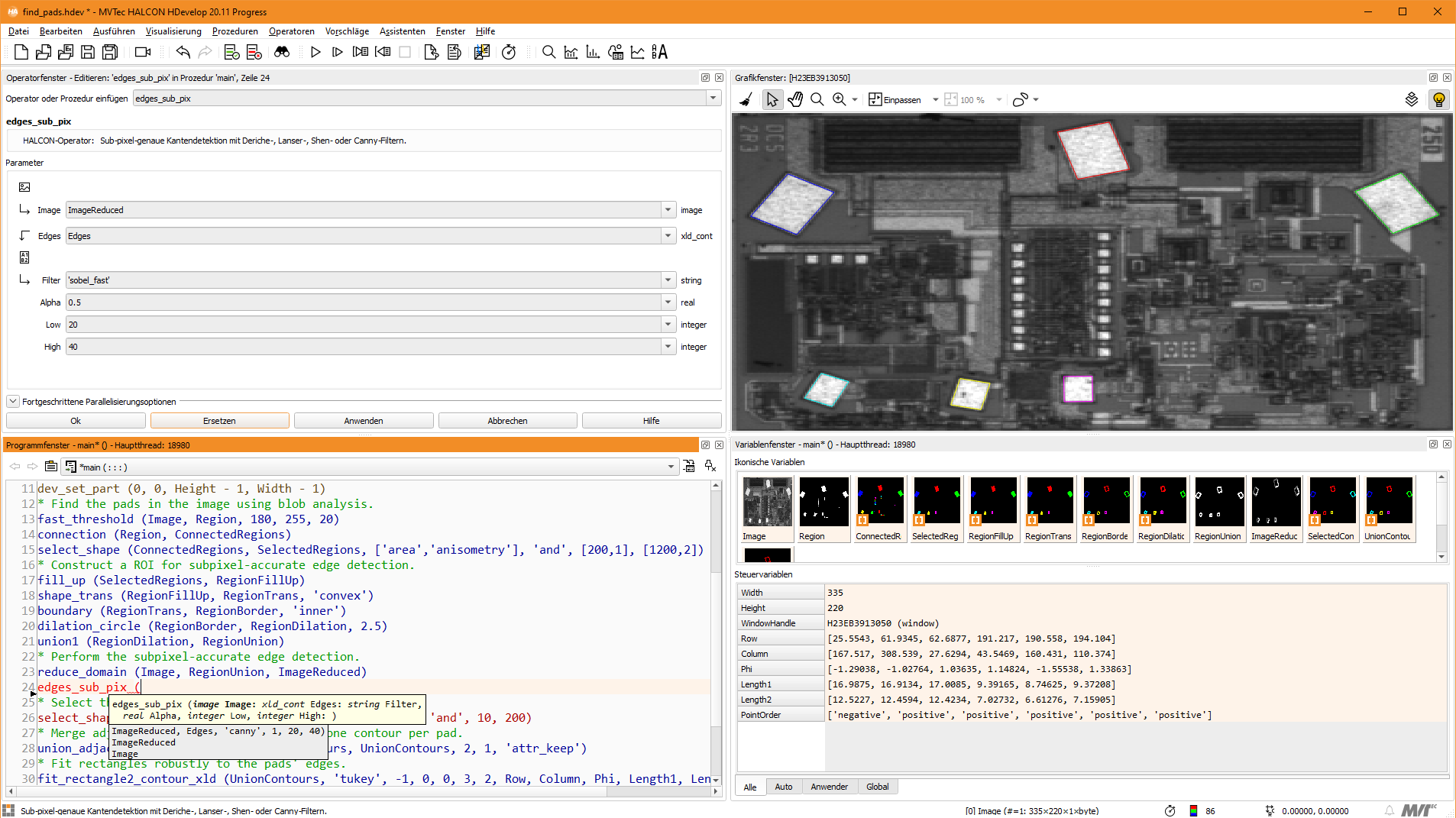Open the draw ROI shape tool dropdown arrow
The height and width of the screenshot is (818, 1456).
1036,99
